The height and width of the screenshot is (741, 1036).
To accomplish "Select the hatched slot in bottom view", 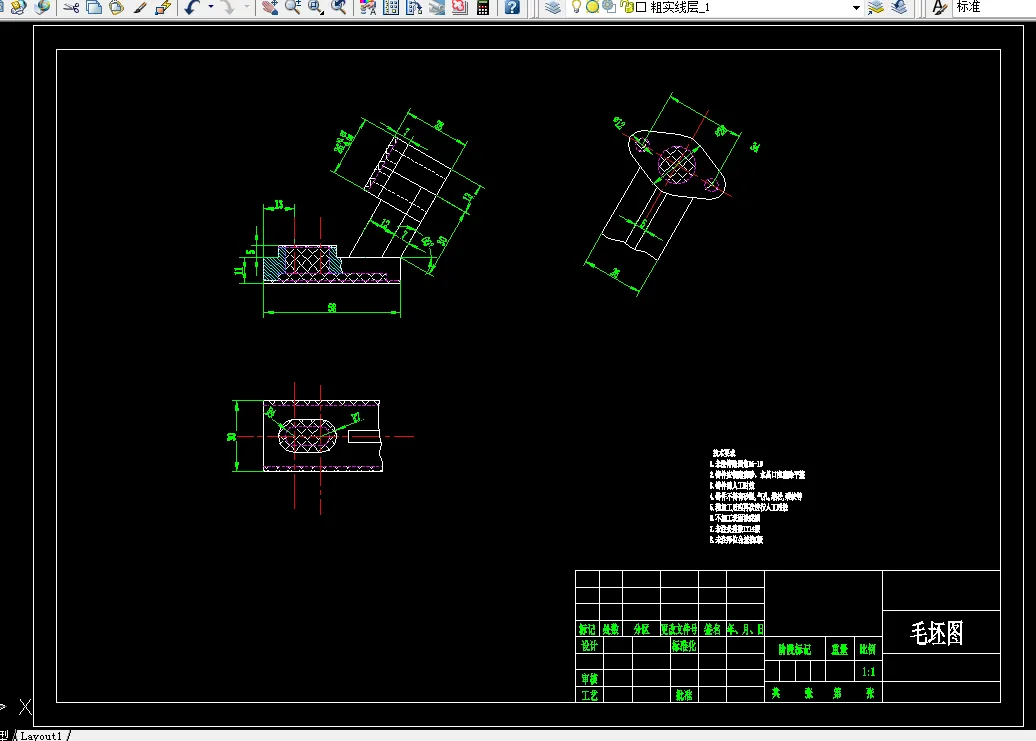I will click(x=307, y=436).
